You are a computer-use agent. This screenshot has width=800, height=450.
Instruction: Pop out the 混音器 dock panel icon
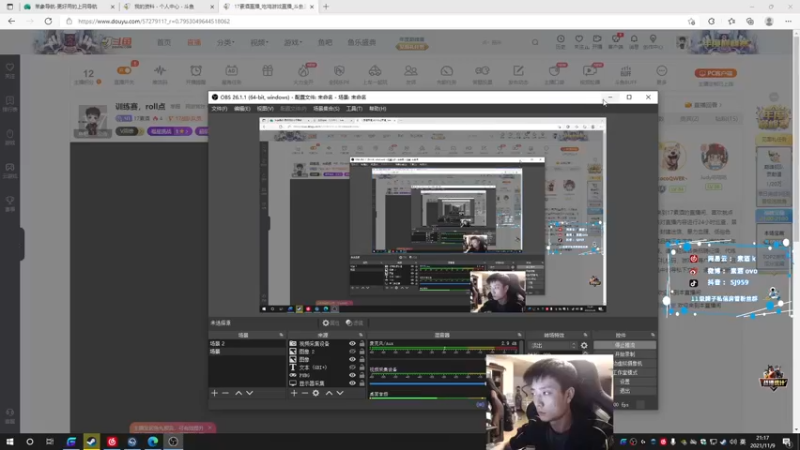tap(519, 335)
